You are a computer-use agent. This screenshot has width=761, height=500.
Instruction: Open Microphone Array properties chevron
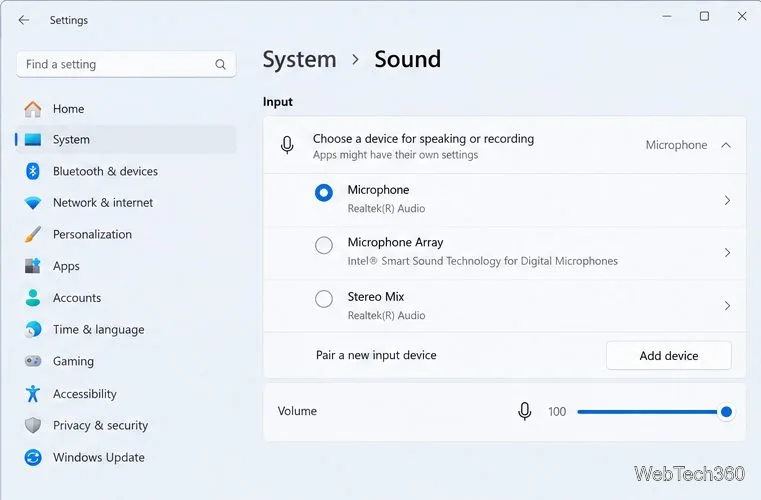pyautogui.click(x=727, y=252)
